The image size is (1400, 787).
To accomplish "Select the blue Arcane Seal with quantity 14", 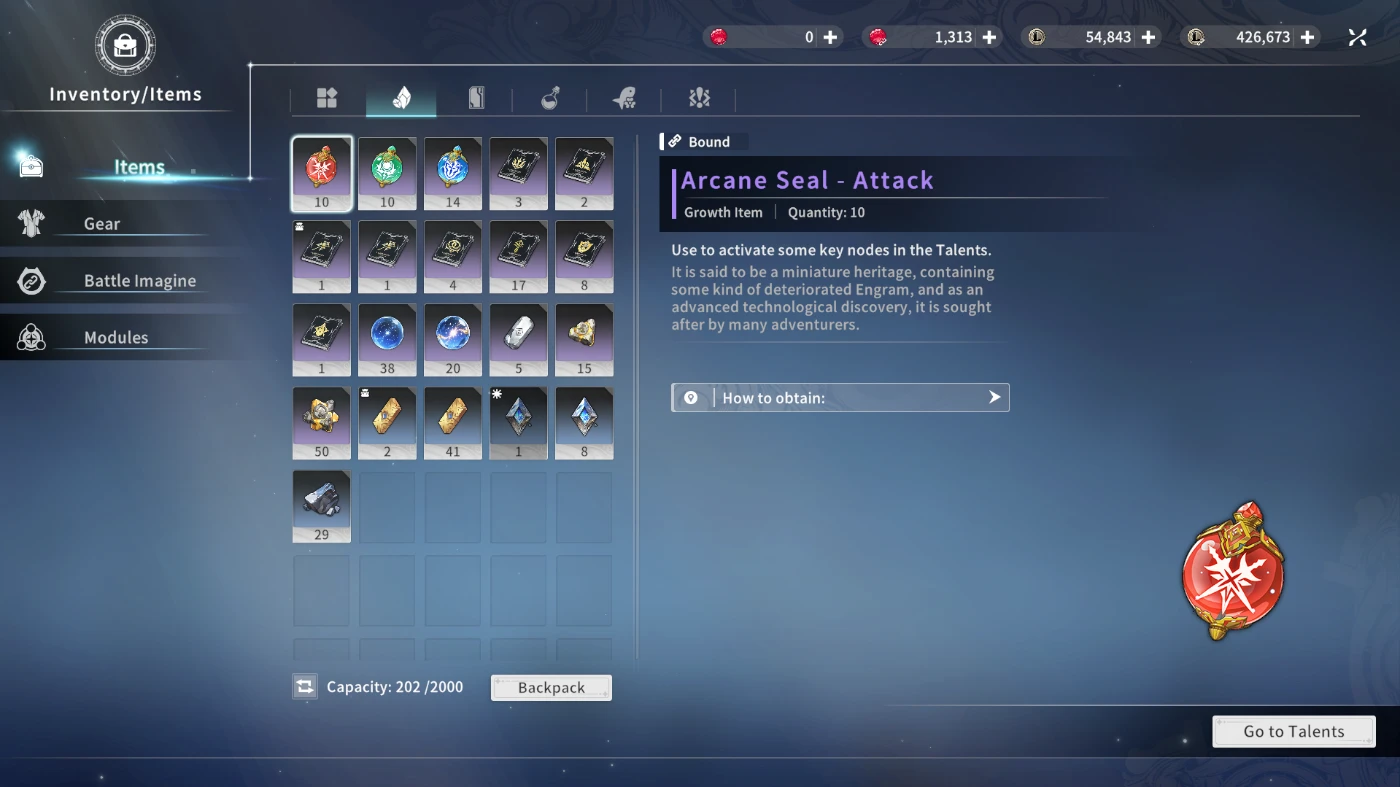I will 453,173.
